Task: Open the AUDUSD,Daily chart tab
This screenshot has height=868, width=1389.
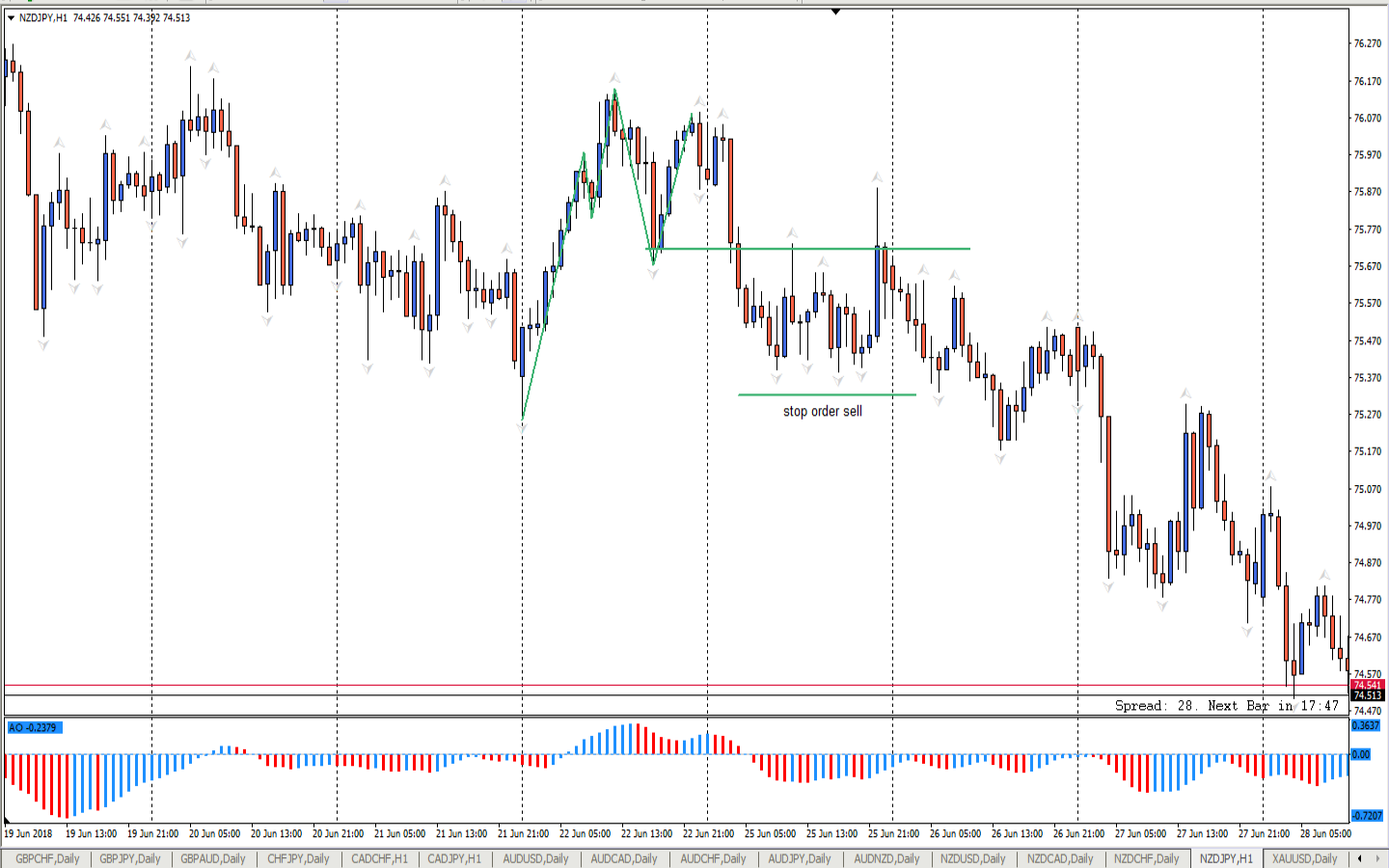Action: tap(535, 858)
